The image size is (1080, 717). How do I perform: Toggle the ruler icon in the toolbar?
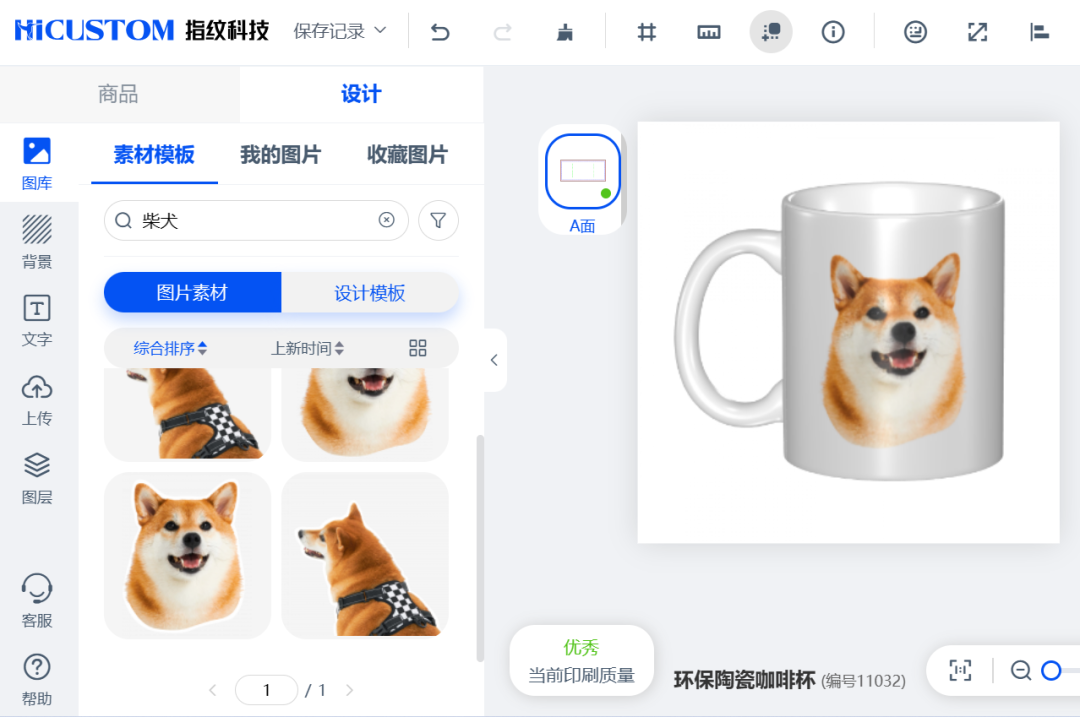coord(709,31)
